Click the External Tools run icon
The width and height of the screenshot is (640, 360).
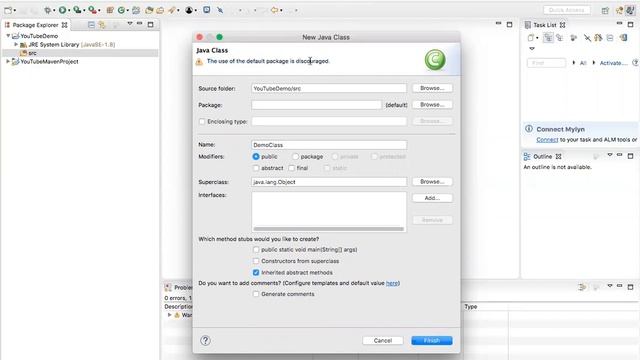93,10
